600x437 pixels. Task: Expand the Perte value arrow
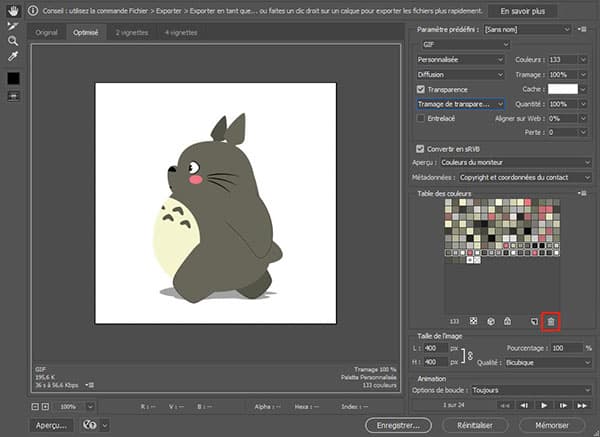pos(583,132)
